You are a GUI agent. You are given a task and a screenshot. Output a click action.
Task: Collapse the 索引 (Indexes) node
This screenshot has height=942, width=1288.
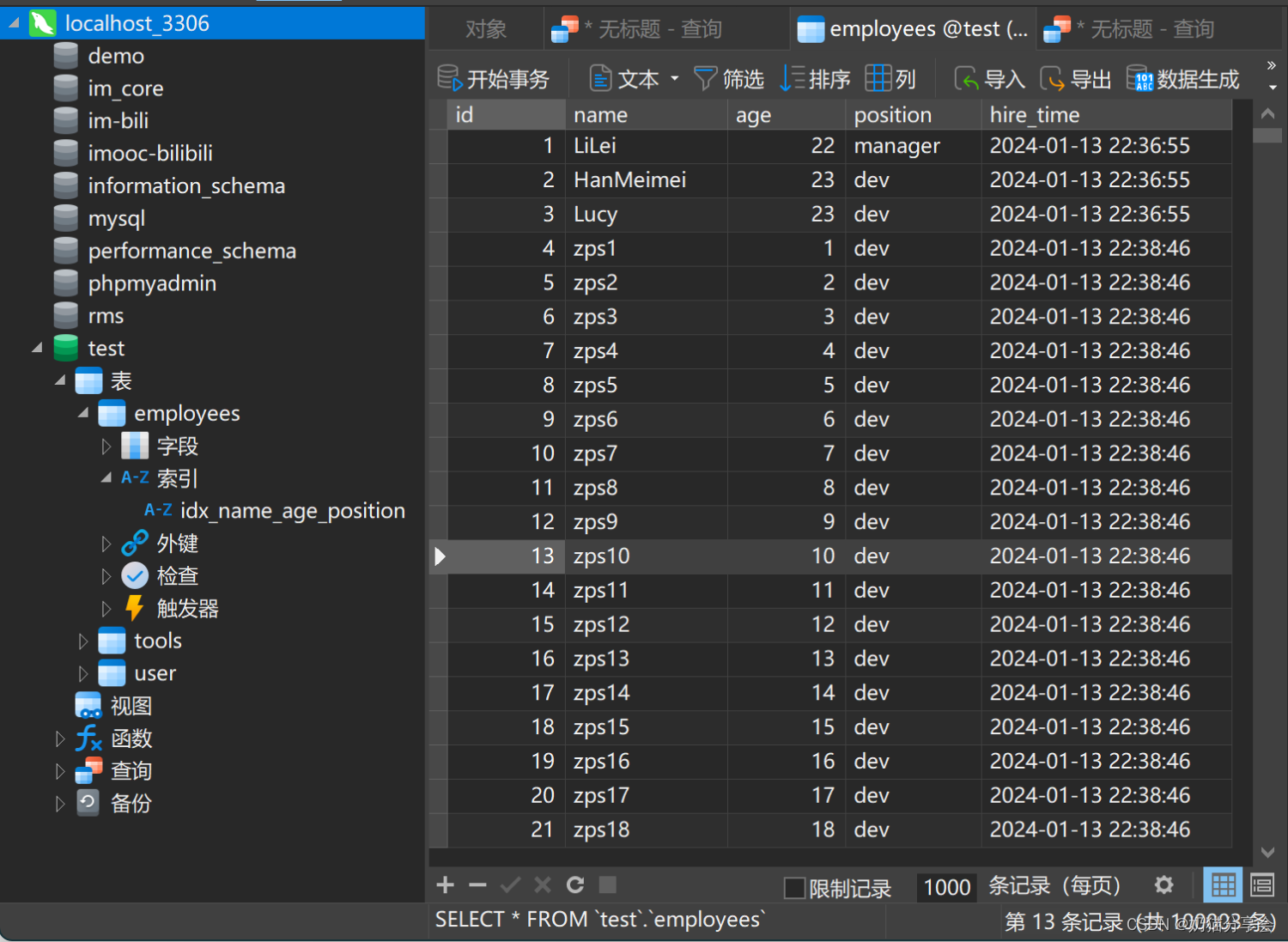click(106, 477)
